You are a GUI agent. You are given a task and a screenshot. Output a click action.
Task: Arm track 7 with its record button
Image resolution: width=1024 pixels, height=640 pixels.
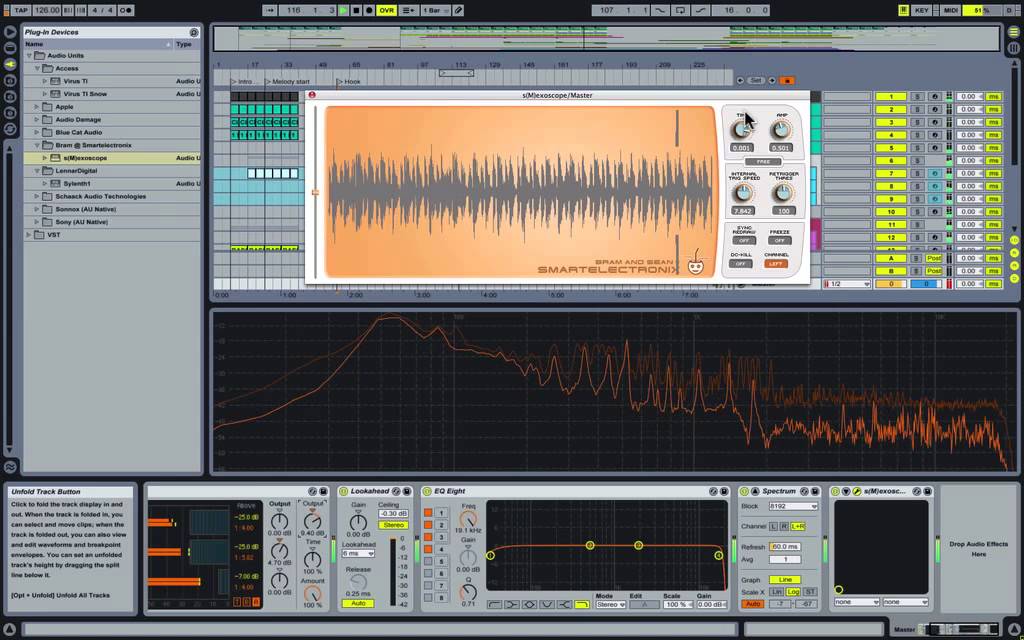point(935,174)
